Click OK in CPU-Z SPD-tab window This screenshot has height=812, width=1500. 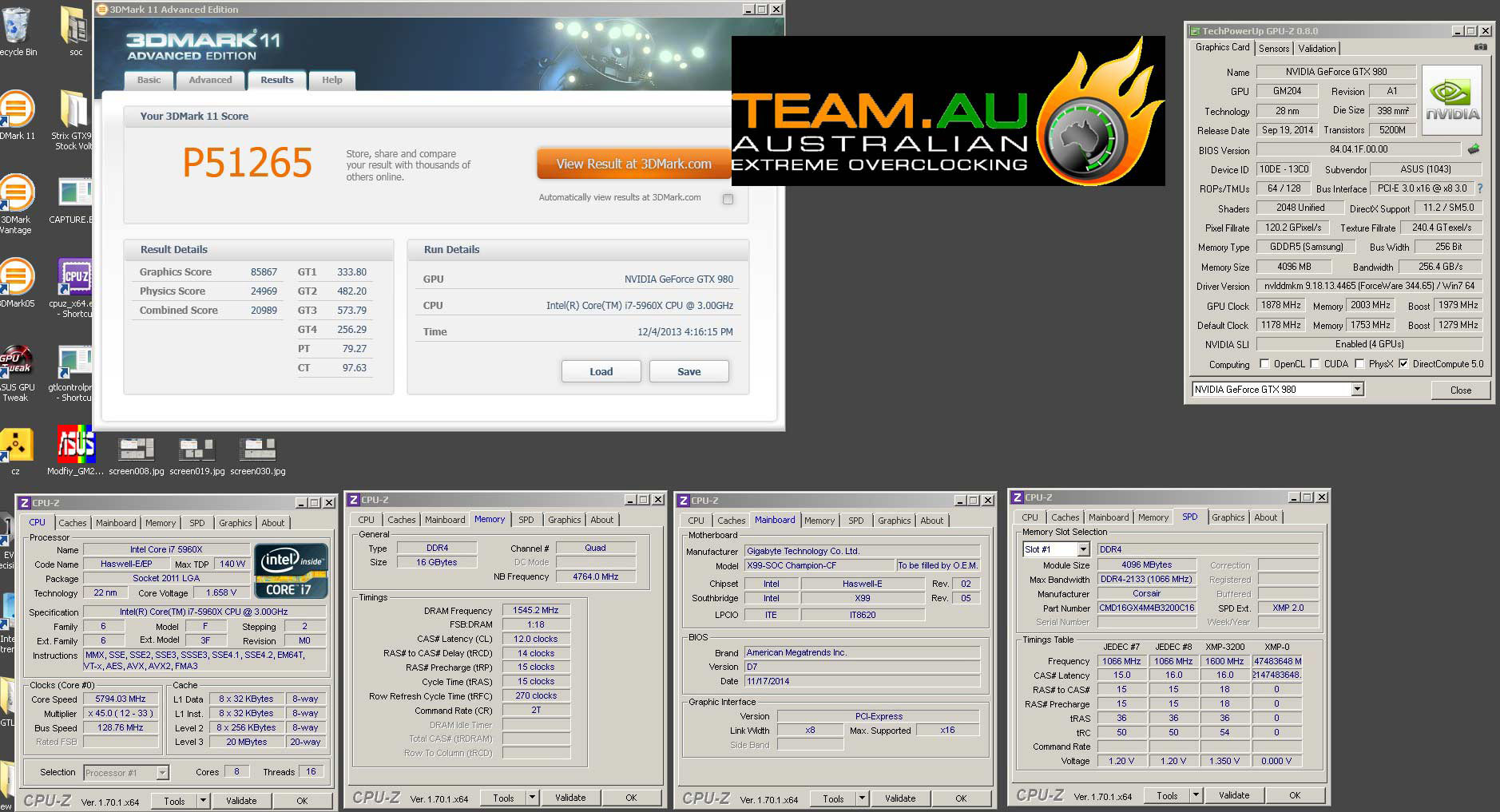pyautogui.click(x=1295, y=795)
